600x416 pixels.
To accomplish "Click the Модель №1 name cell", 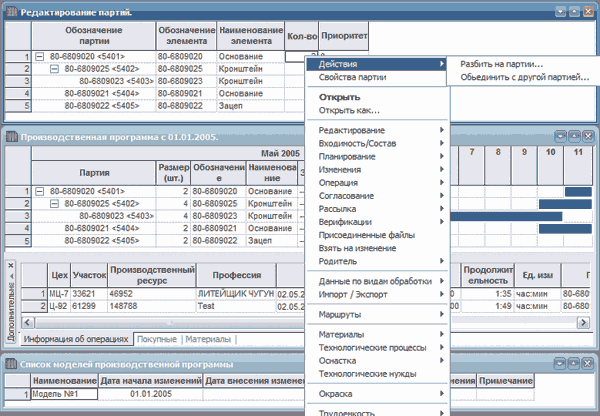I will click(x=64, y=394).
